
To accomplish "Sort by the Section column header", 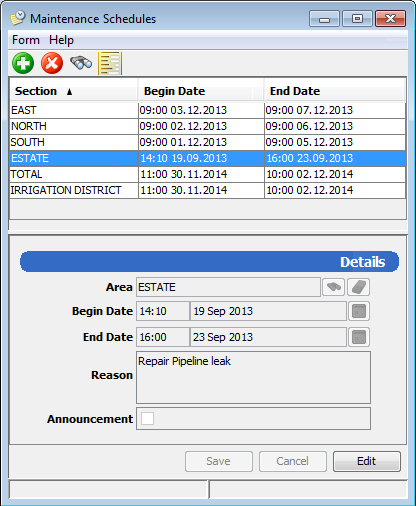I will point(74,91).
